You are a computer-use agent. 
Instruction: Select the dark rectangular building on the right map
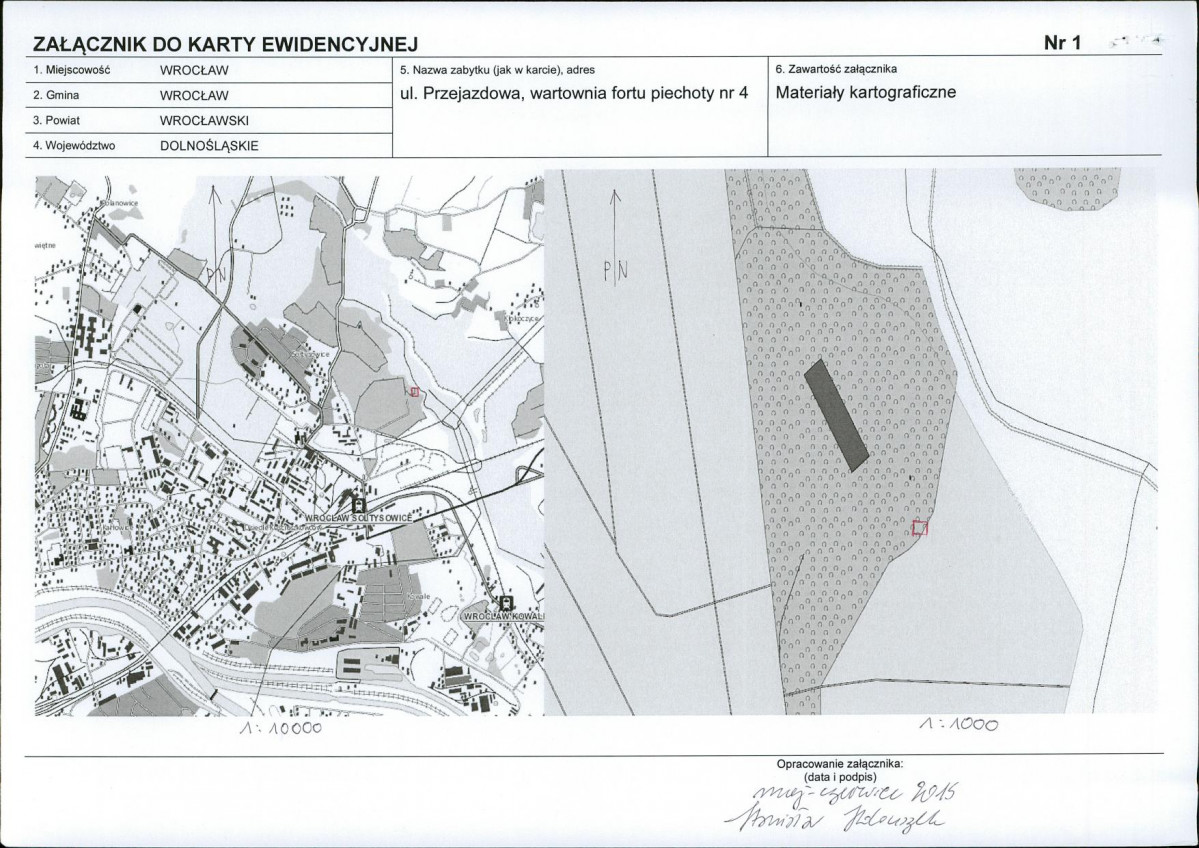click(x=837, y=416)
